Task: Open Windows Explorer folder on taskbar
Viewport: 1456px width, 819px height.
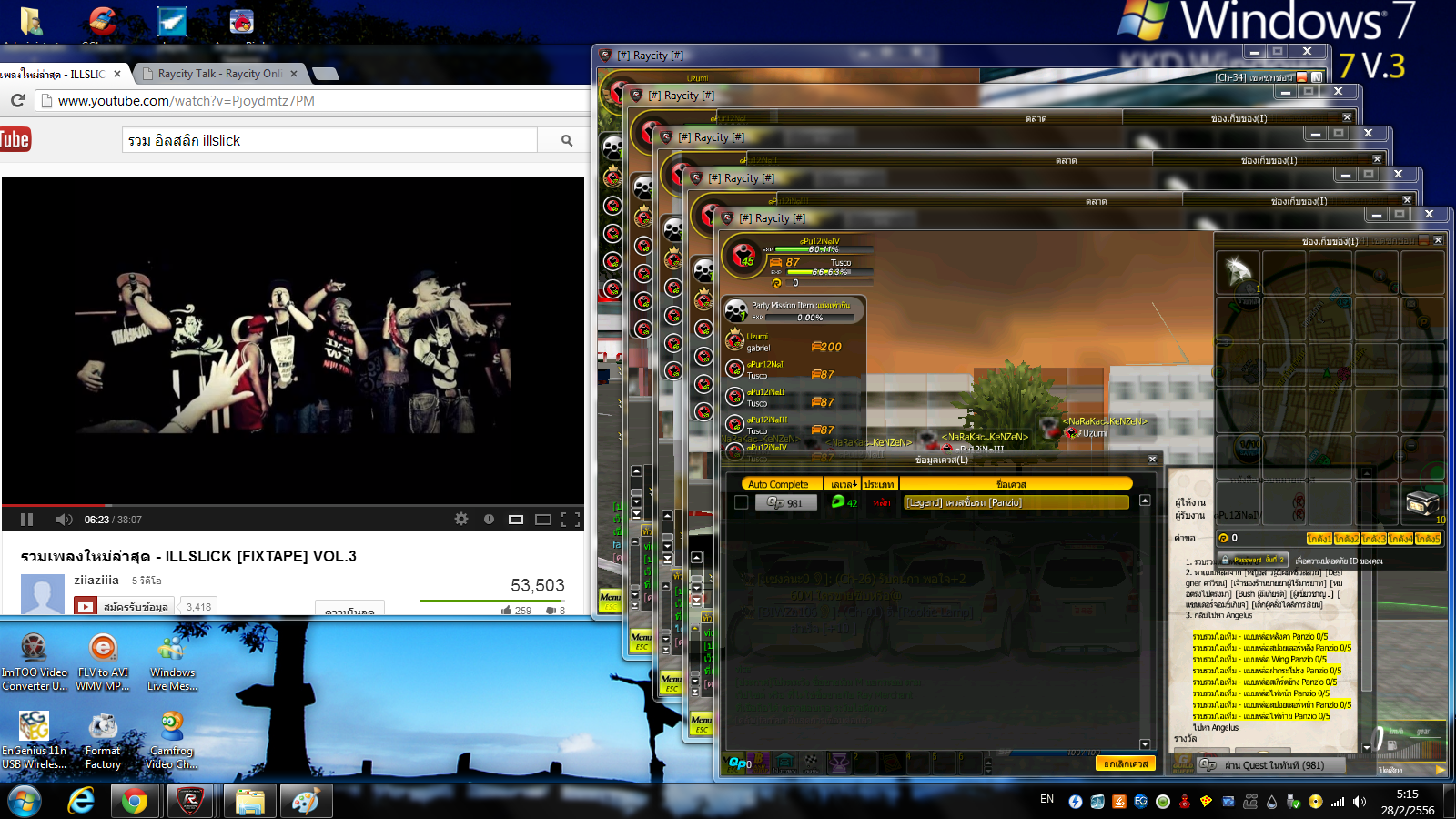Action: pos(249,801)
